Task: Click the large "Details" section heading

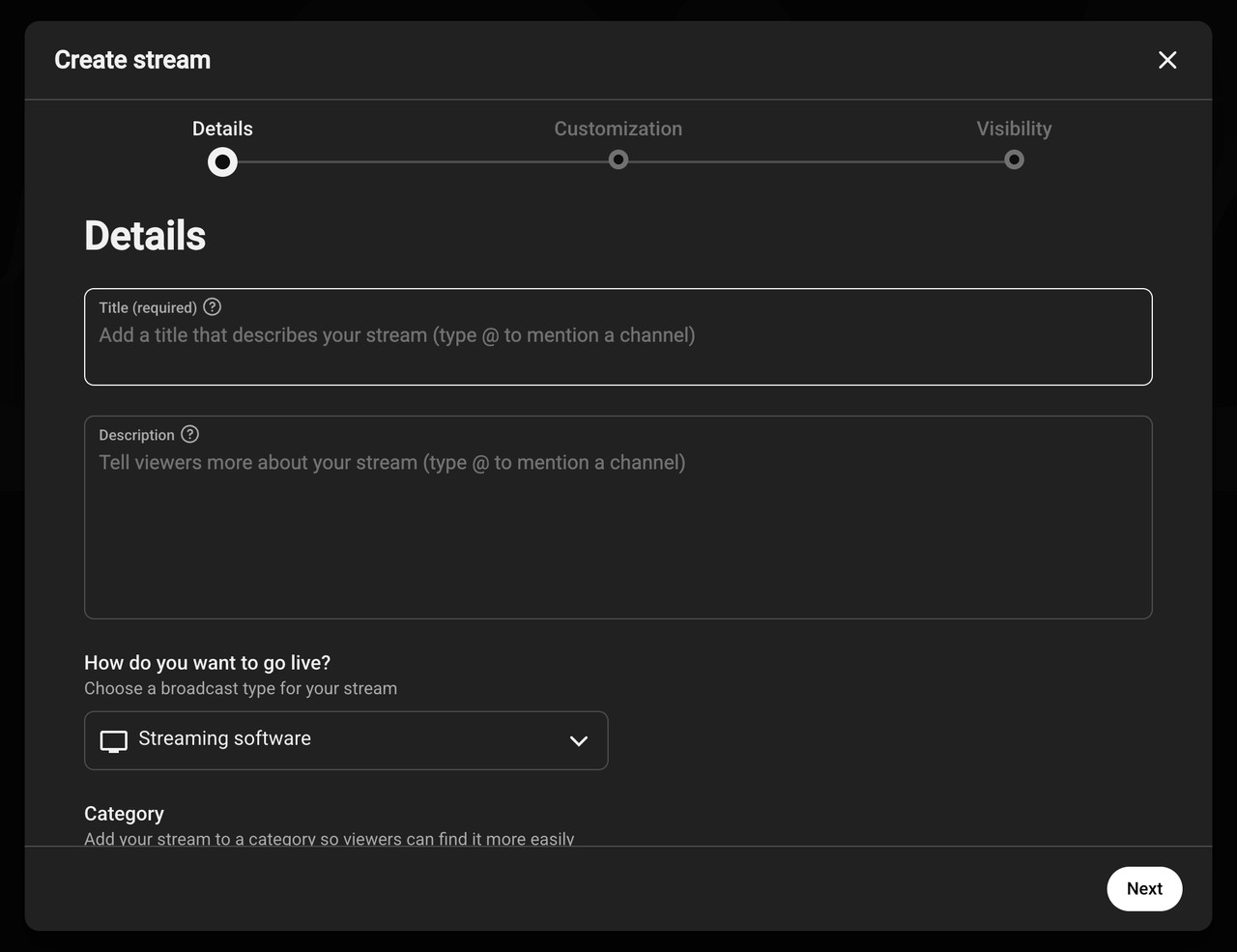Action: 145,236
